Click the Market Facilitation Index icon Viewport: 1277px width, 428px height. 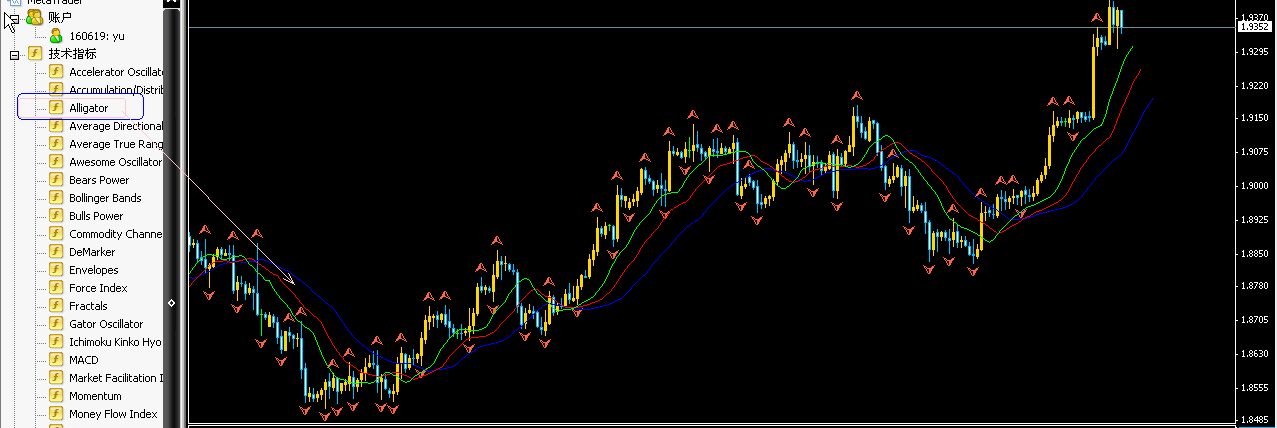[56, 378]
